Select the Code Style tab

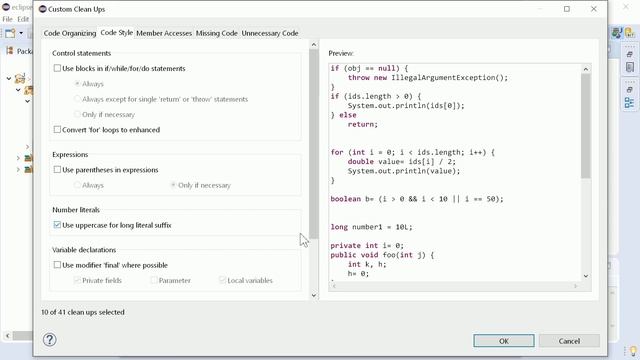pyautogui.click(x=116, y=33)
